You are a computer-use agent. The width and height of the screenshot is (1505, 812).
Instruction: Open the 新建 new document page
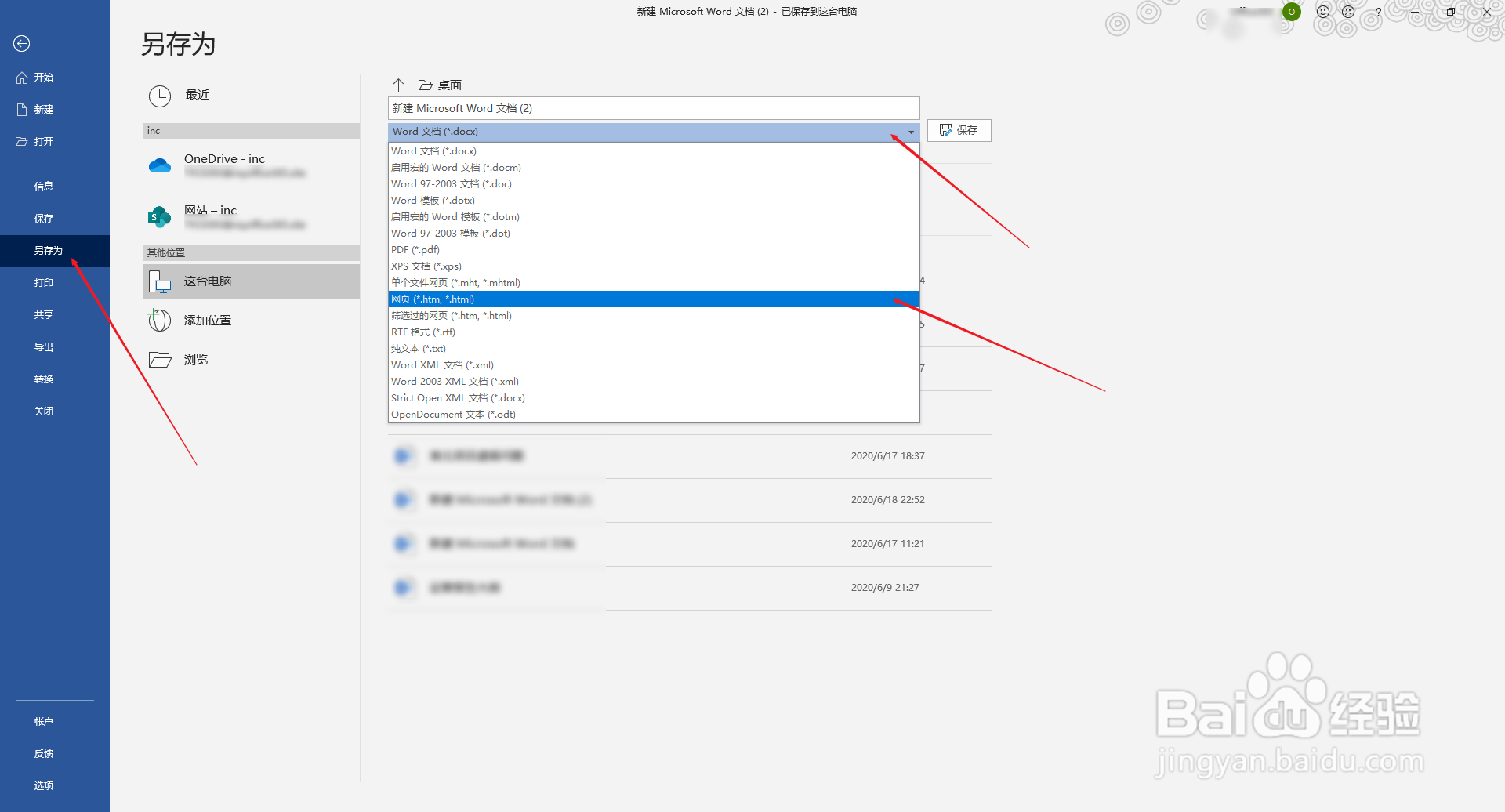55,110
